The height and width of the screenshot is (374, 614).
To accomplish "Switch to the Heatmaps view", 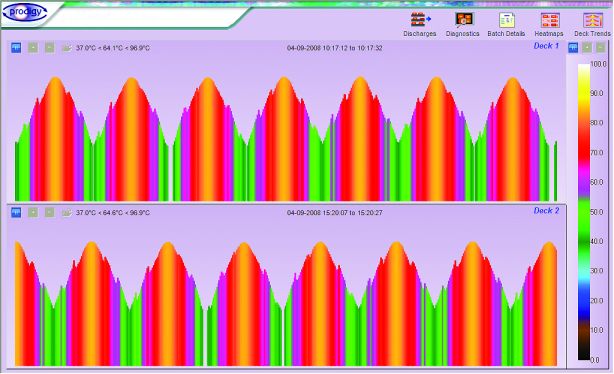I will pos(549,24).
